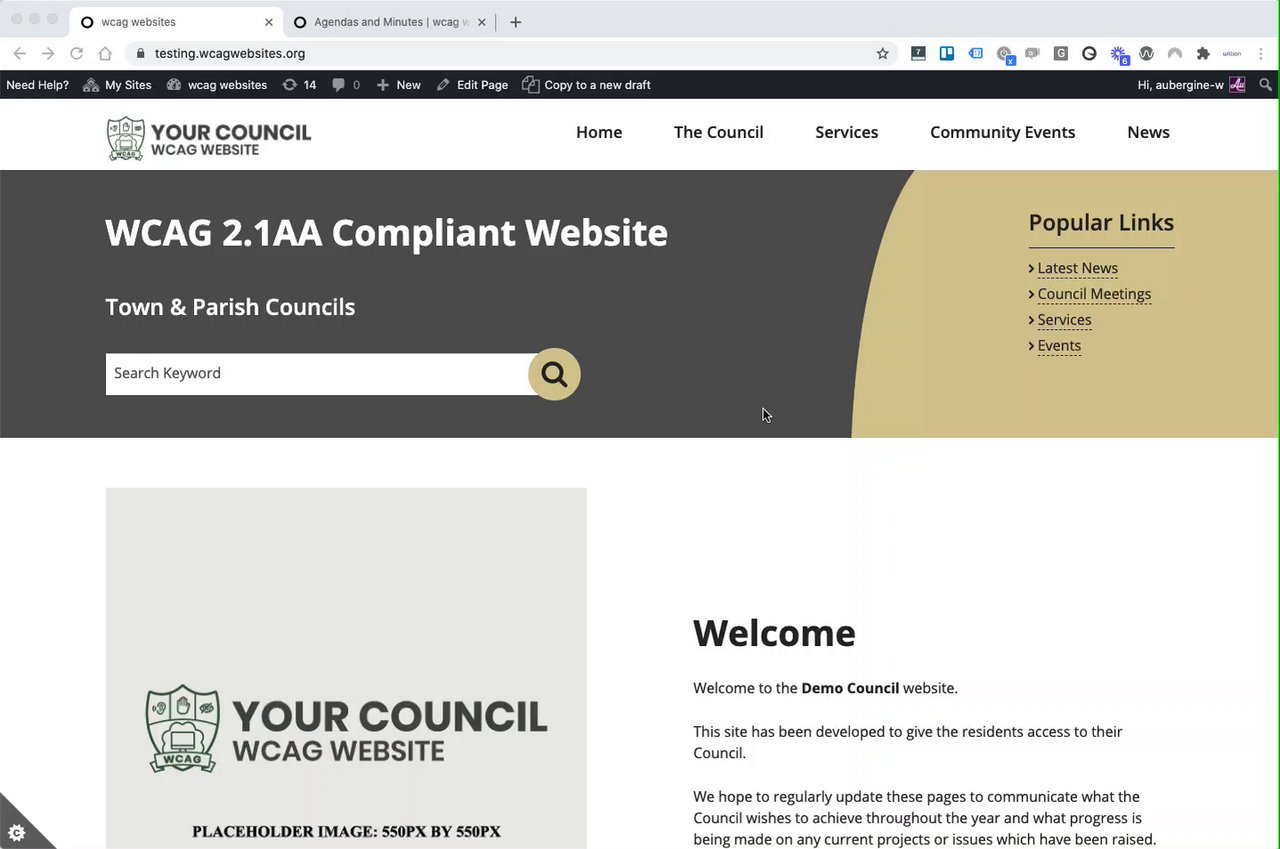
Task: Open the comments bubble in admin bar
Action: [x=346, y=85]
